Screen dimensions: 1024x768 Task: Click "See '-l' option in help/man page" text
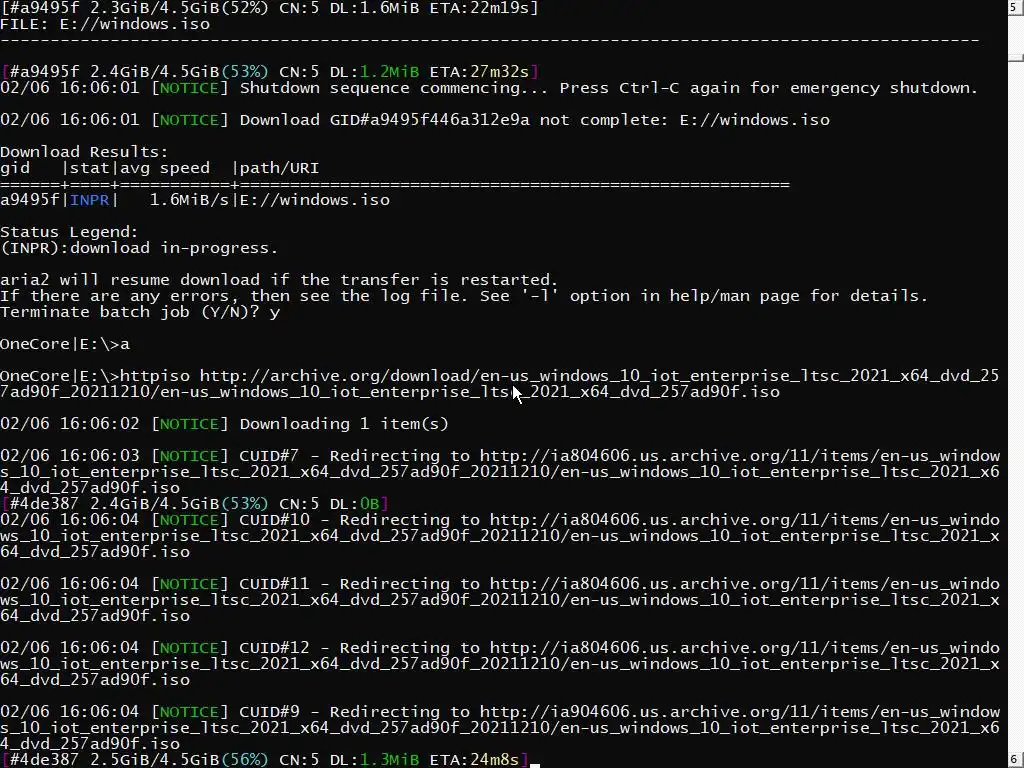[x=639, y=296]
